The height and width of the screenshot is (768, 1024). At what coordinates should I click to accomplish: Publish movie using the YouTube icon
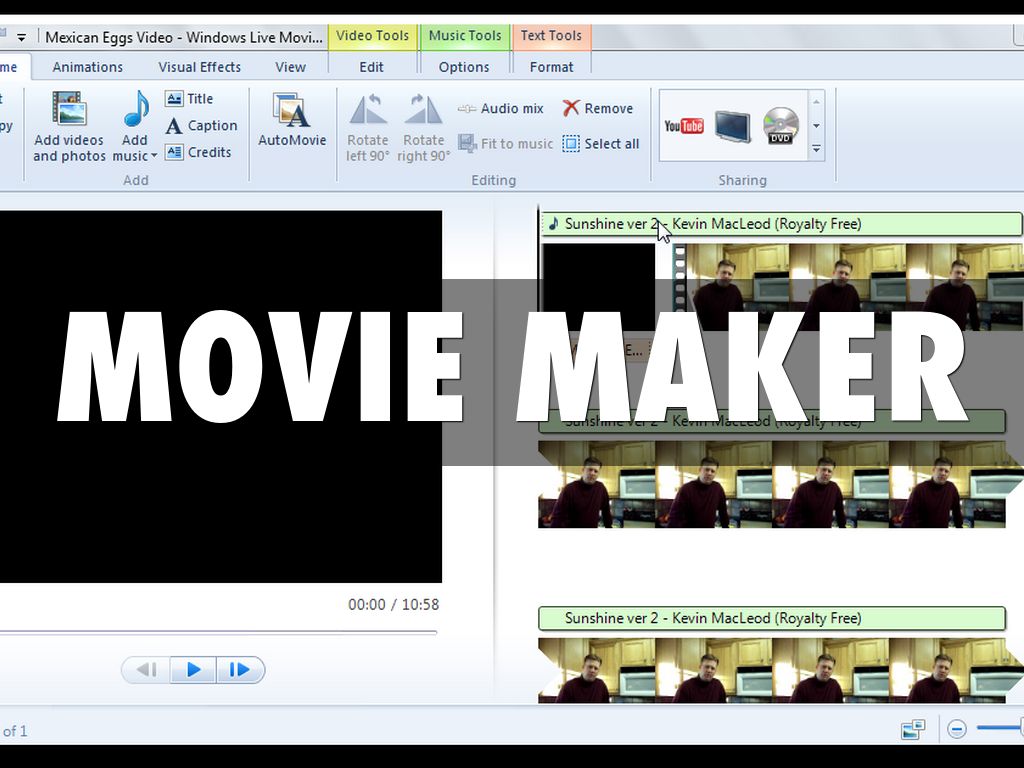point(684,126)
